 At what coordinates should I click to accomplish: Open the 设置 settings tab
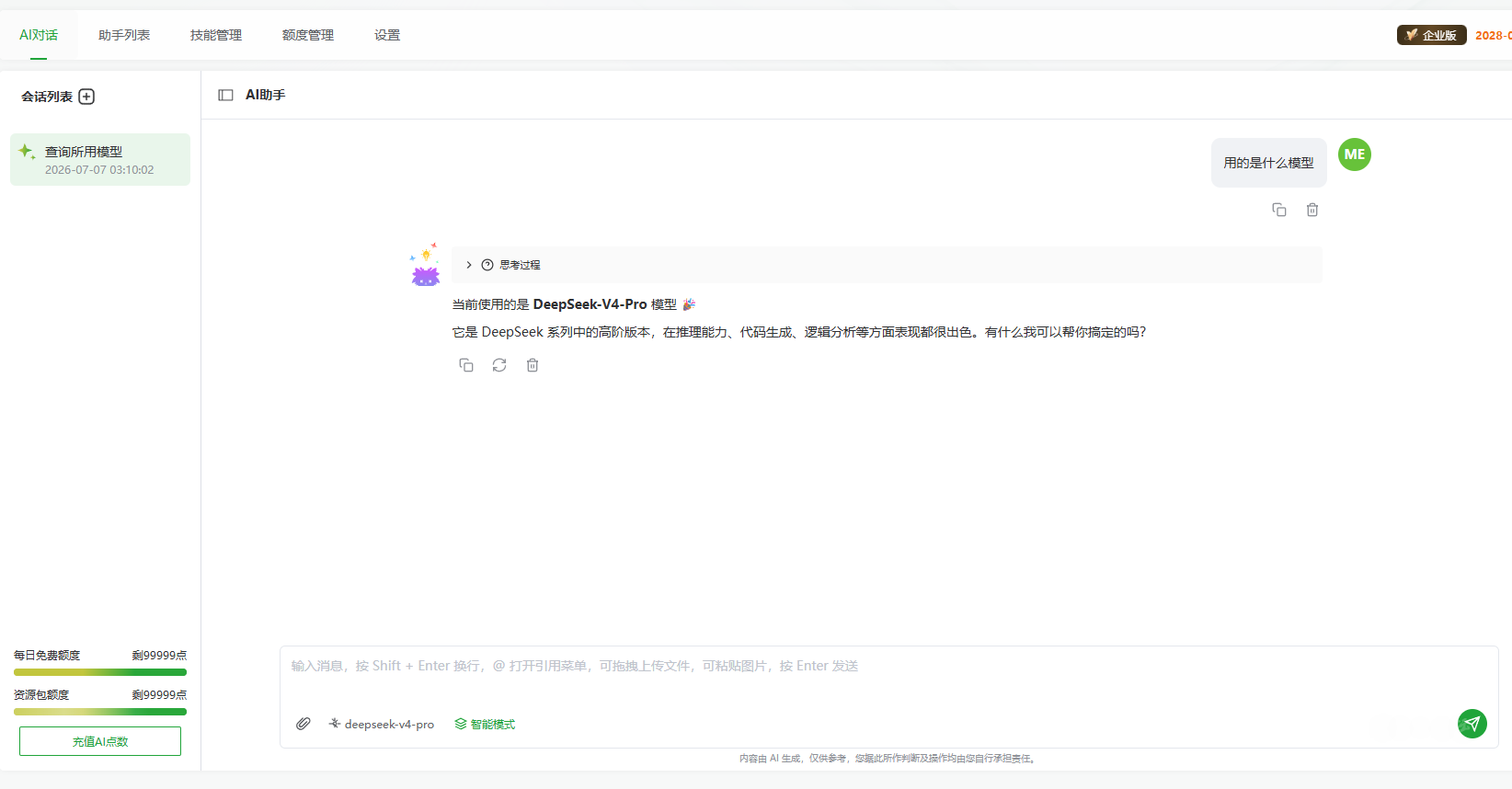pyautogui.click(x=387, y=35)
